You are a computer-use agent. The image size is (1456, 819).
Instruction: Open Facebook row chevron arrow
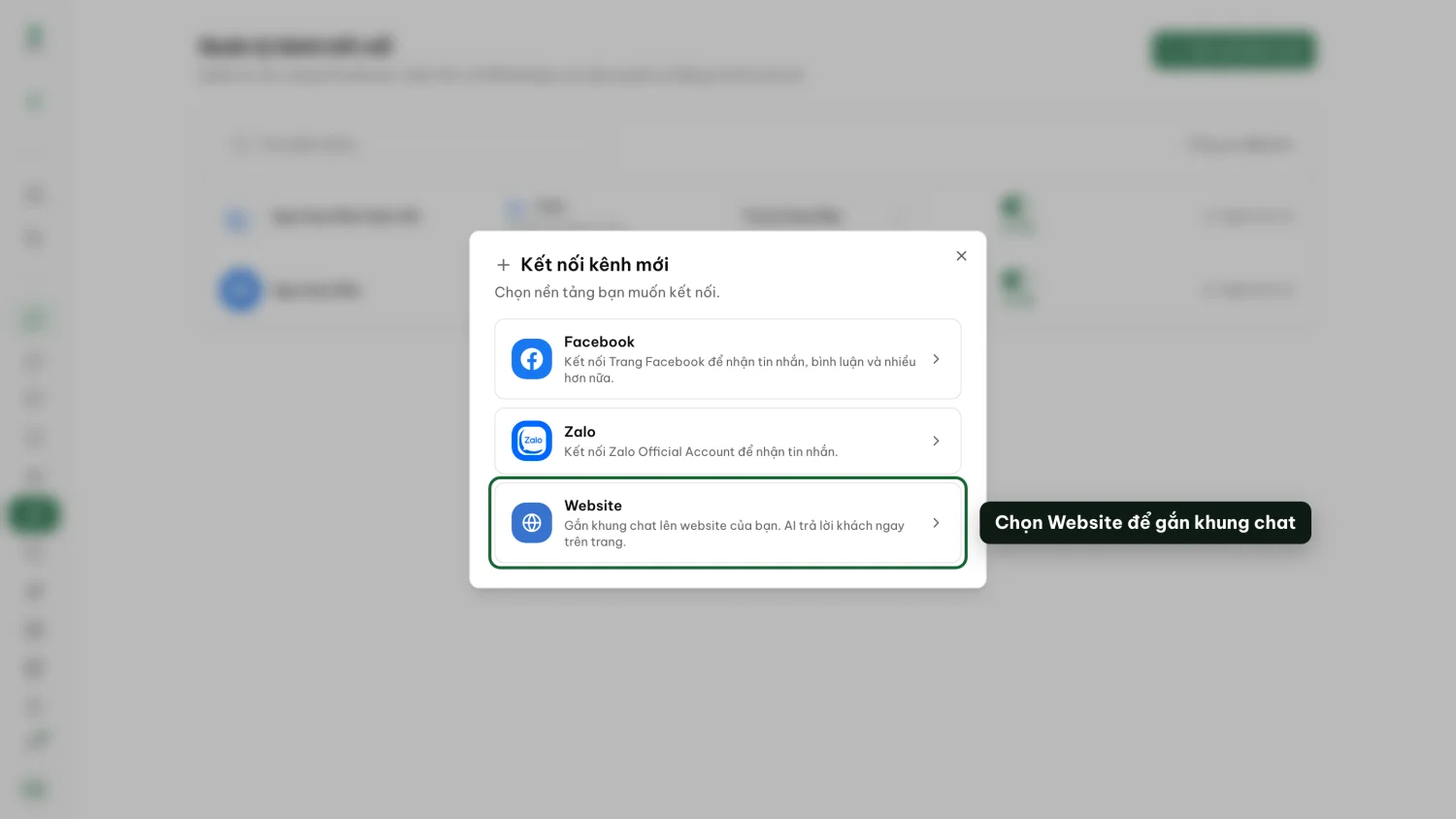pos(936,359)
